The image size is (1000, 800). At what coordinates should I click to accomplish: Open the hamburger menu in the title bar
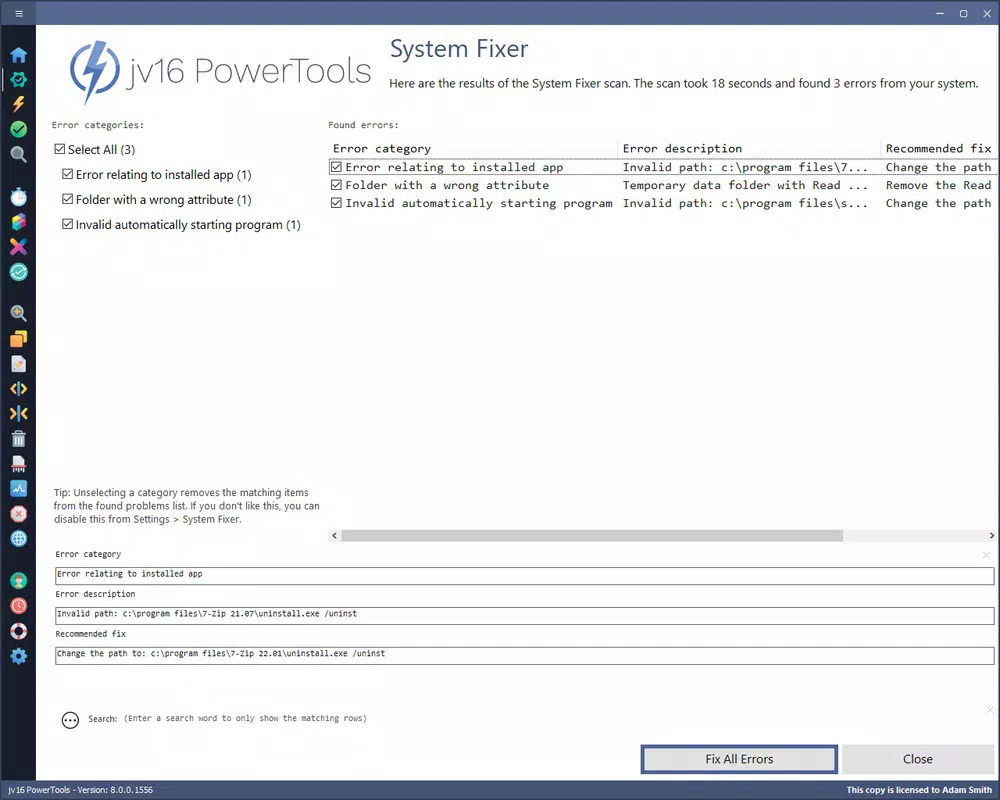pyautogui.click(x=19, y=13)
